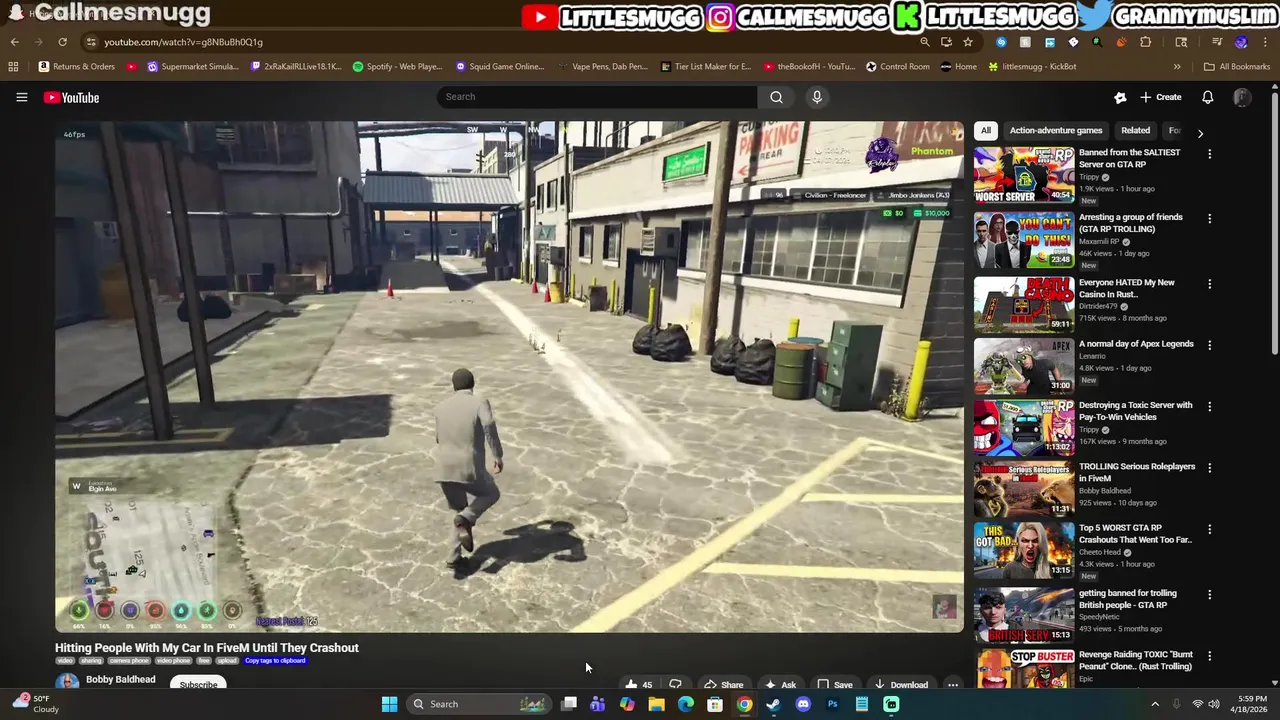
Task: Open the Windows Start menu
Action: pyautogui.click(x=389, y=704)
